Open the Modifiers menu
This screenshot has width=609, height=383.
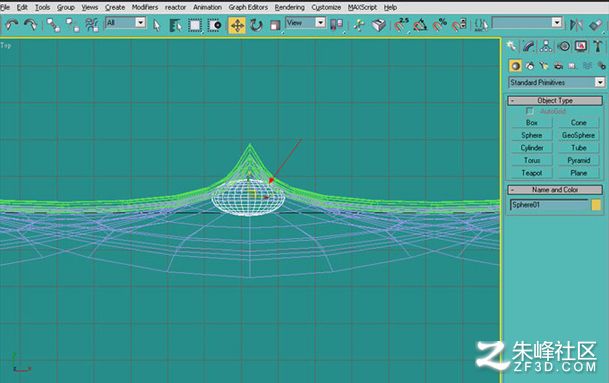pyautogui.click(x=145, y=7)
